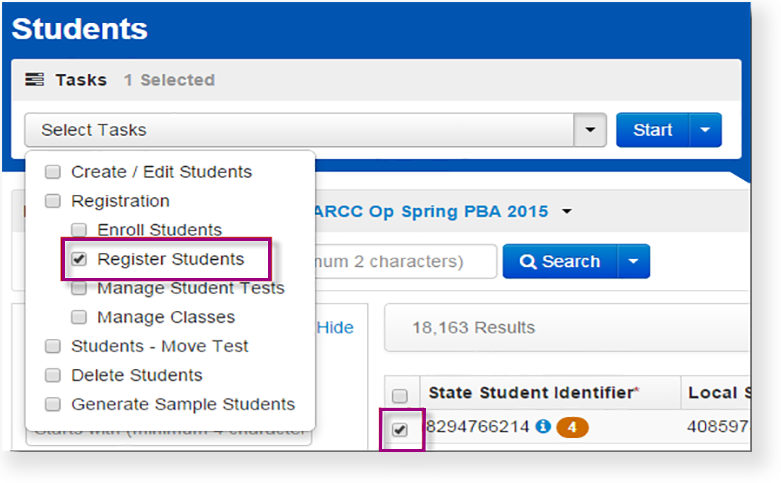Expand the arrow next to Start button
This screenshot has height=483, width=781.
click(x=707, y=130)
